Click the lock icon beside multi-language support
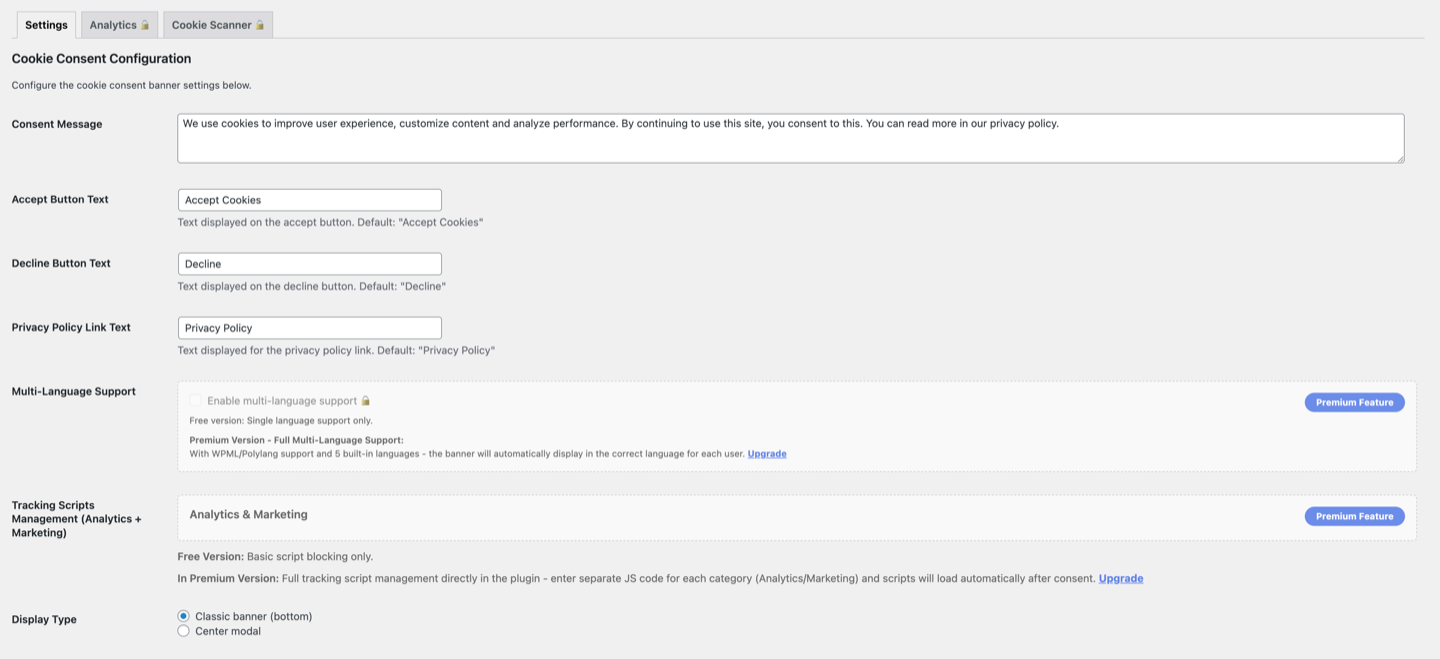The image size is (1440, 659). click(364, 399)
